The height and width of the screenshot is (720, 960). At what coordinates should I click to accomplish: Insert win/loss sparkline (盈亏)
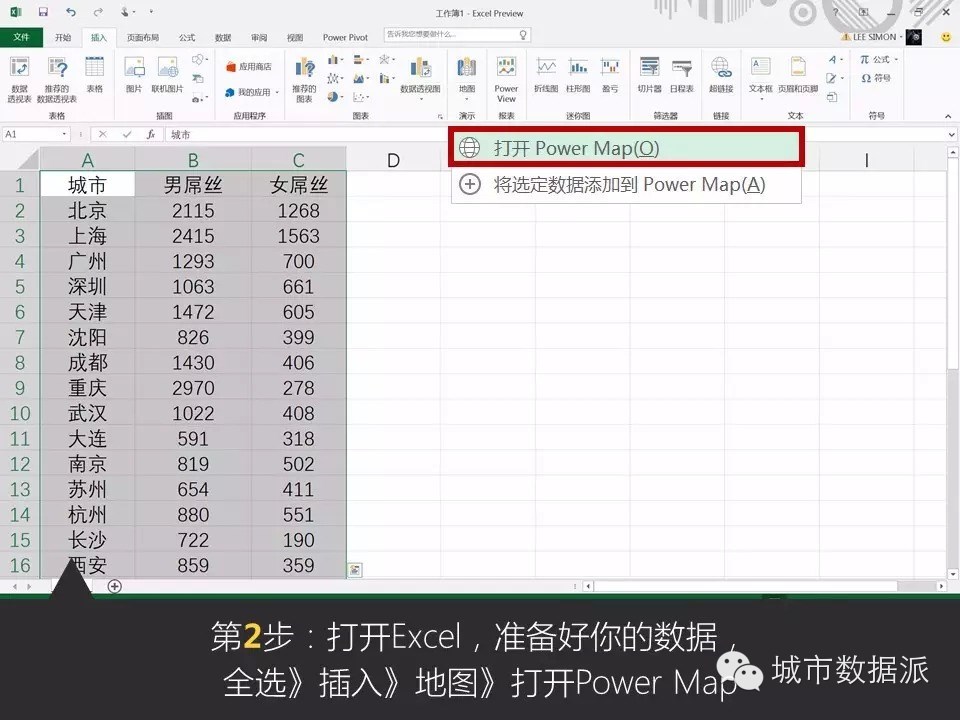610,75
